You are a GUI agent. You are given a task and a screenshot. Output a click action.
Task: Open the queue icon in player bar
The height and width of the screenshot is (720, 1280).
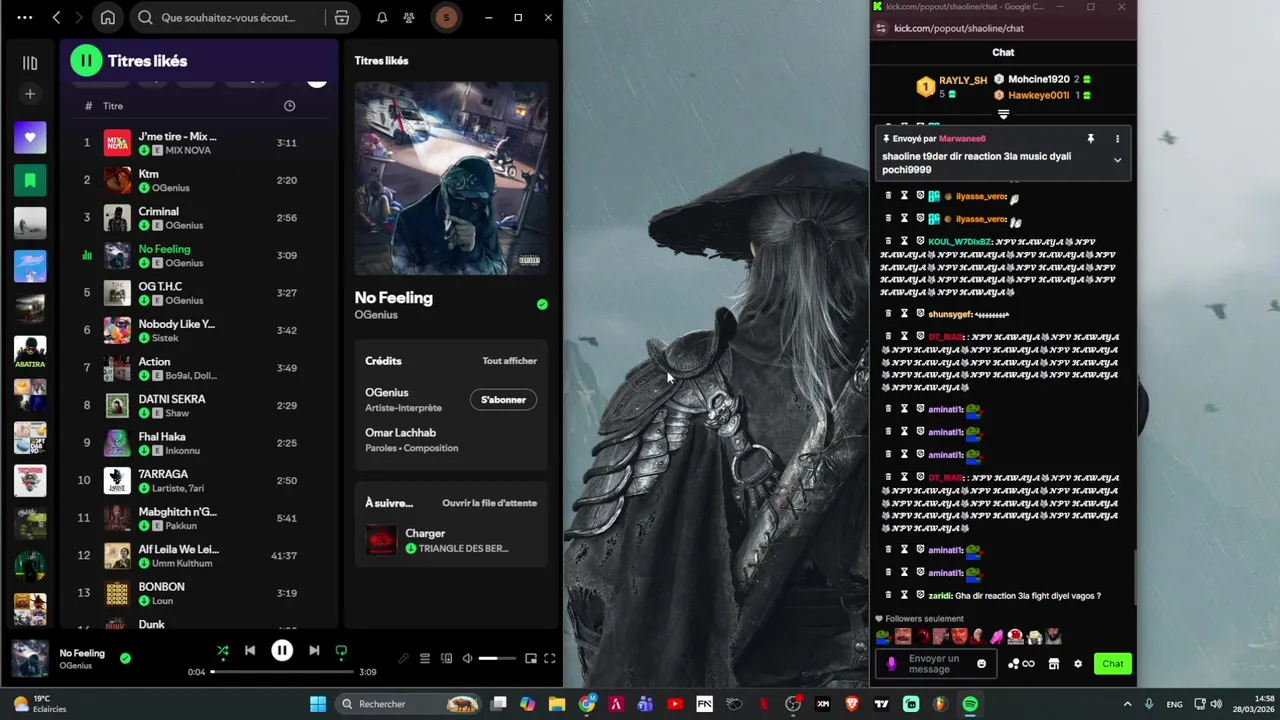pyautogui.click(x=425, y=658)
